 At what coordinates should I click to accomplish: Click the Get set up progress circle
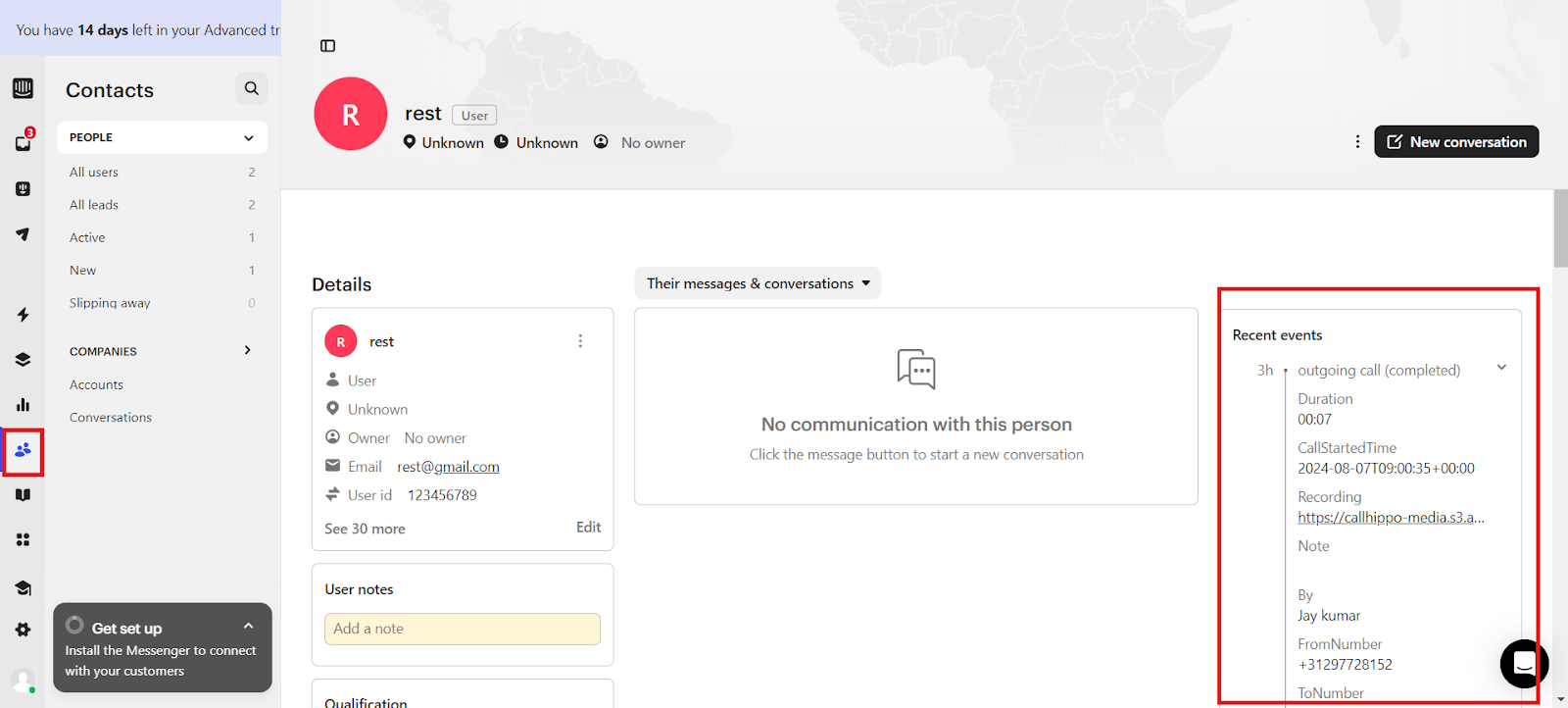coord(74,625)
